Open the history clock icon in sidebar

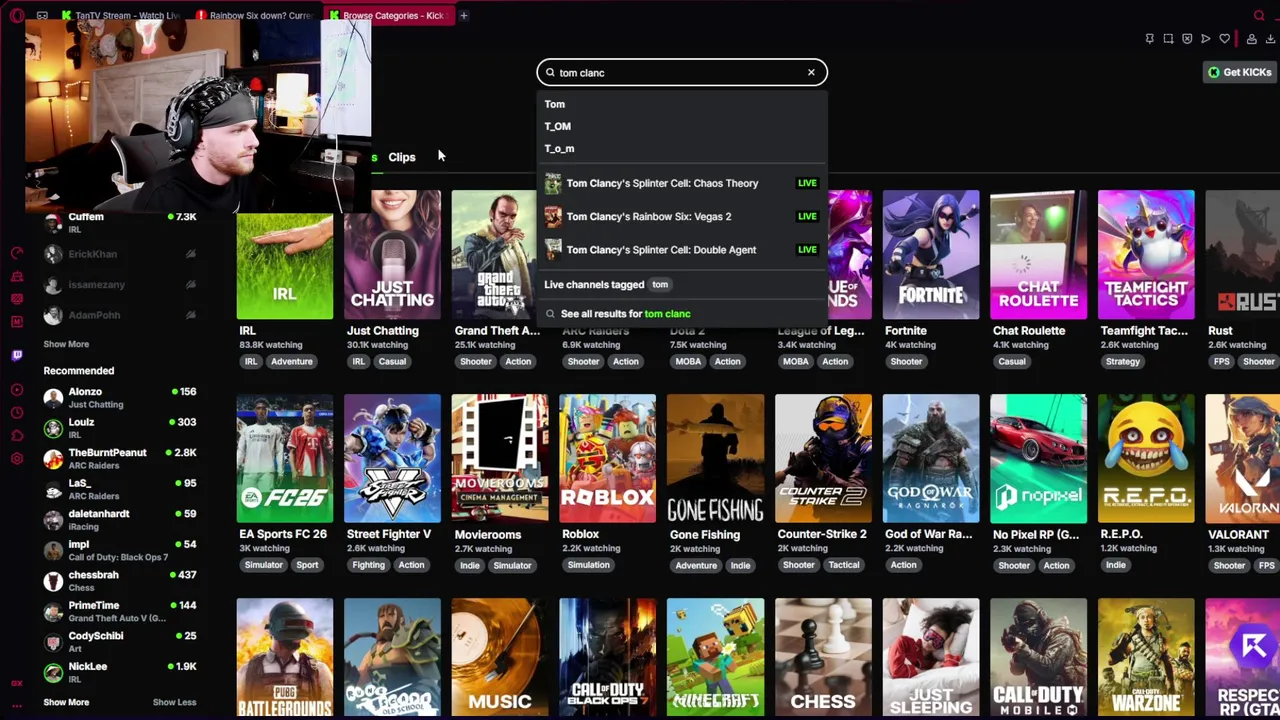tap(16, 412)
